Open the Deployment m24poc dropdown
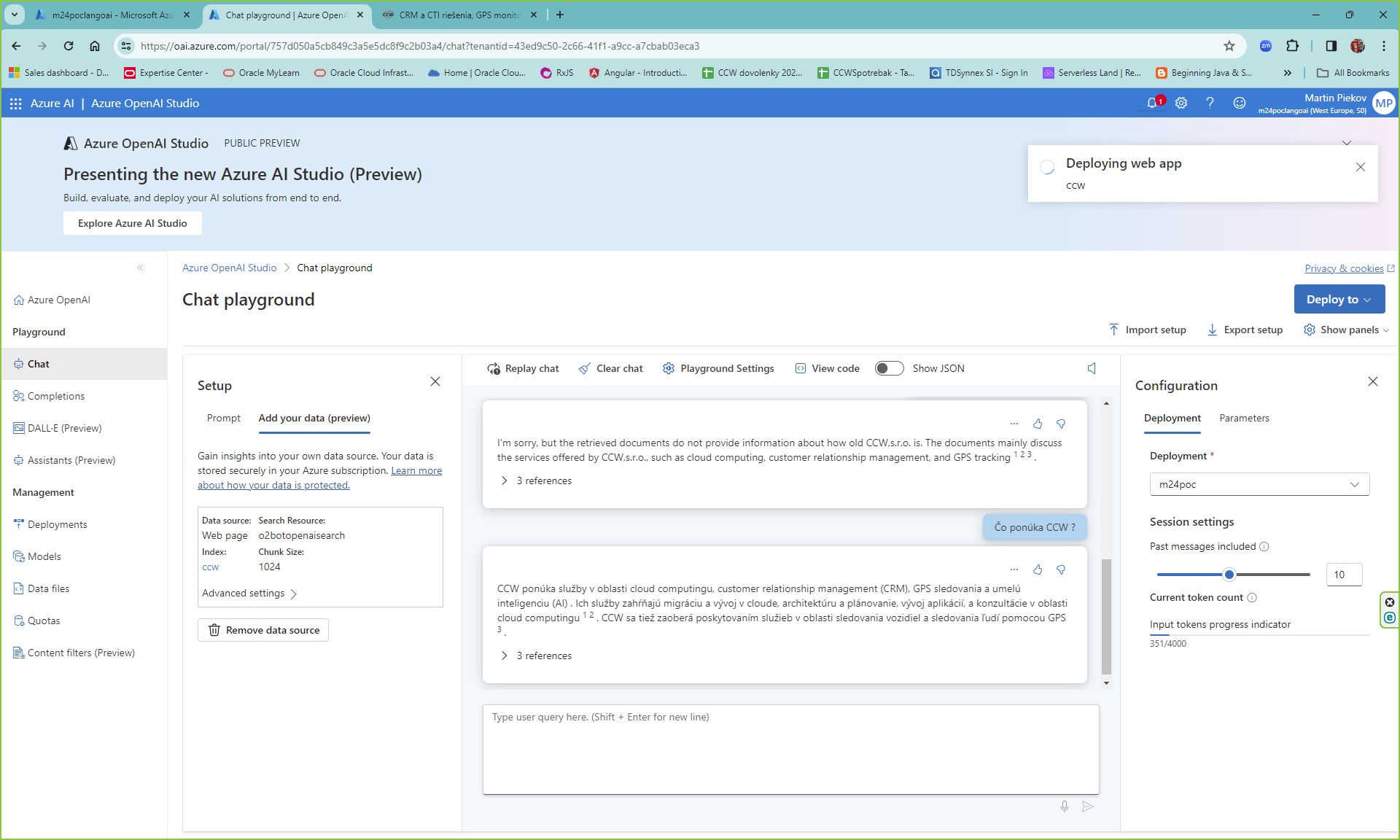Viewport: 1400px width, 840px height. (x=1259, y=484)
